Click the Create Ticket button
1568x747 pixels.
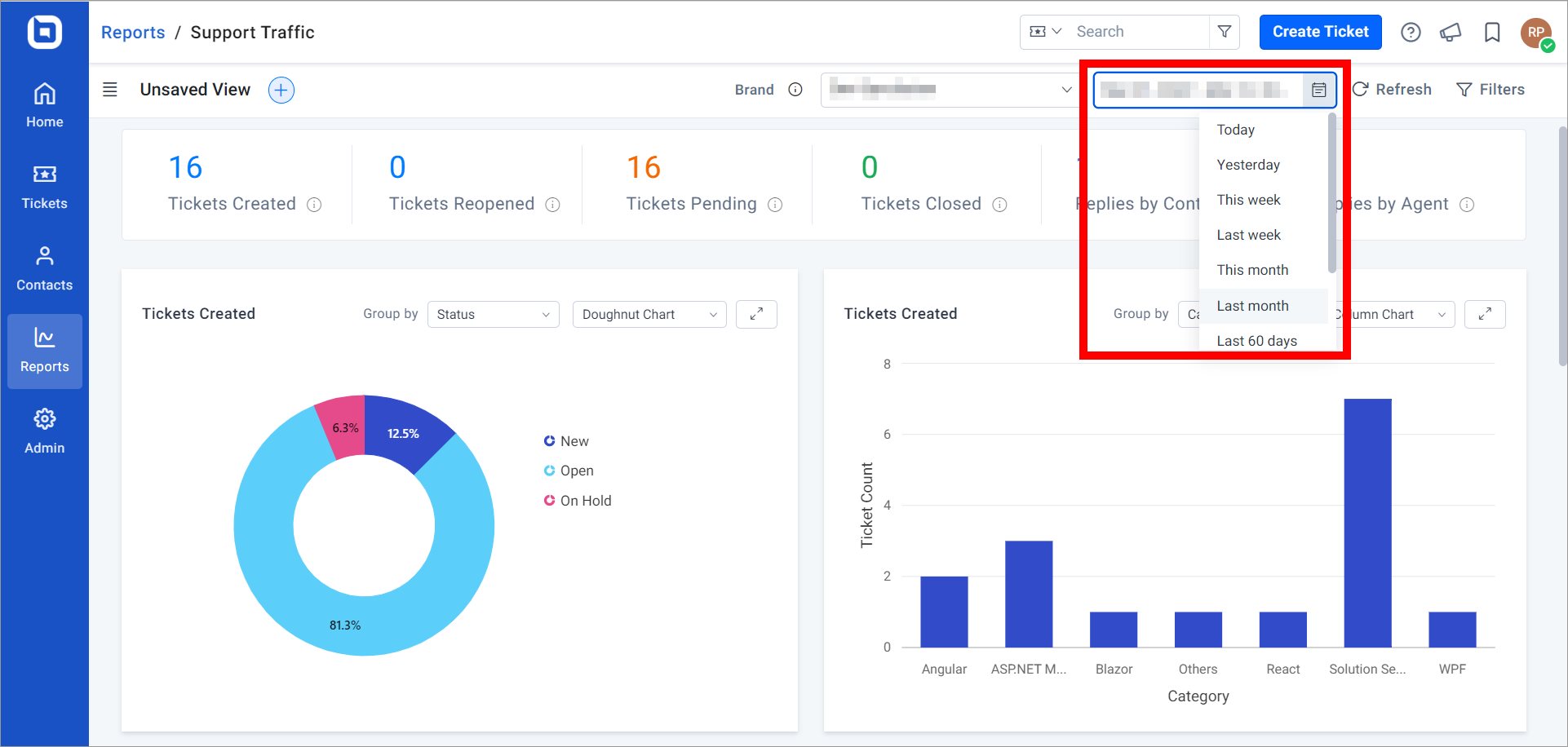(1320, 32)
